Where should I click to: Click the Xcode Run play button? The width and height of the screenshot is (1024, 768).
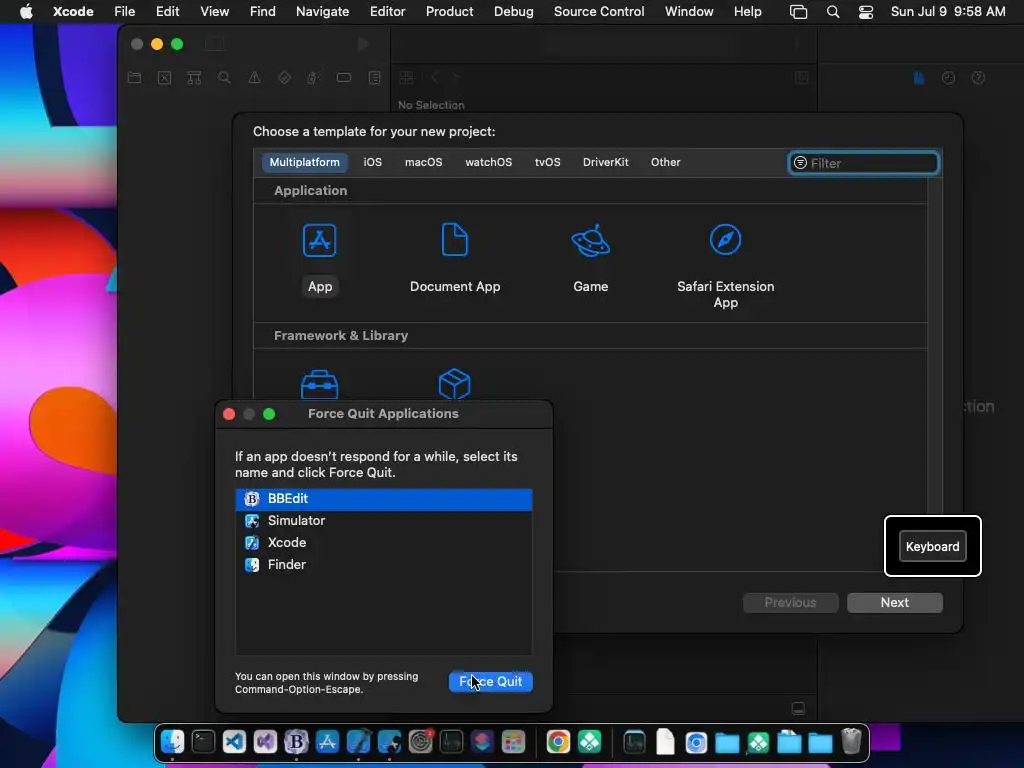pos(363,44)
